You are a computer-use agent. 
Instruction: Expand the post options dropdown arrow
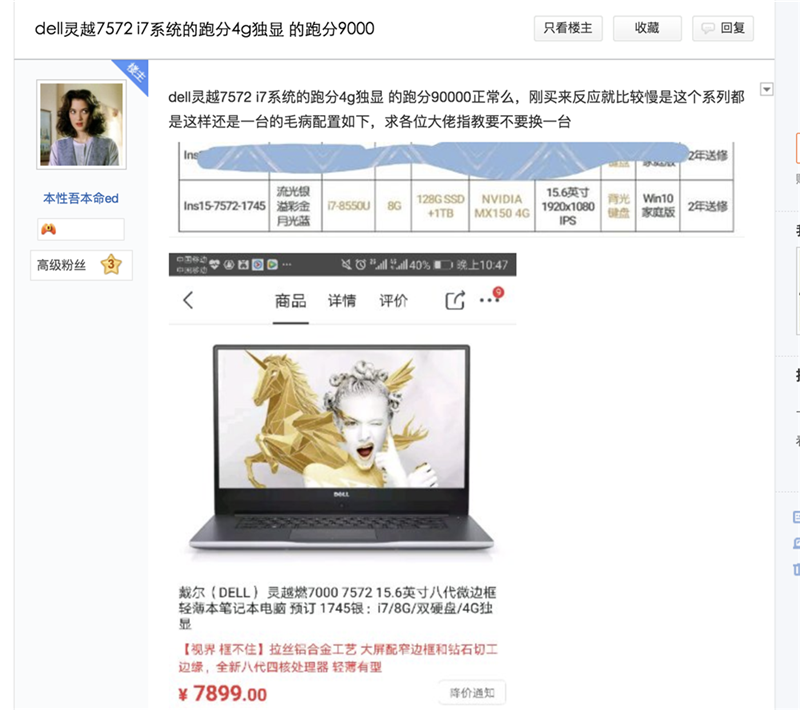pos(766,89)
